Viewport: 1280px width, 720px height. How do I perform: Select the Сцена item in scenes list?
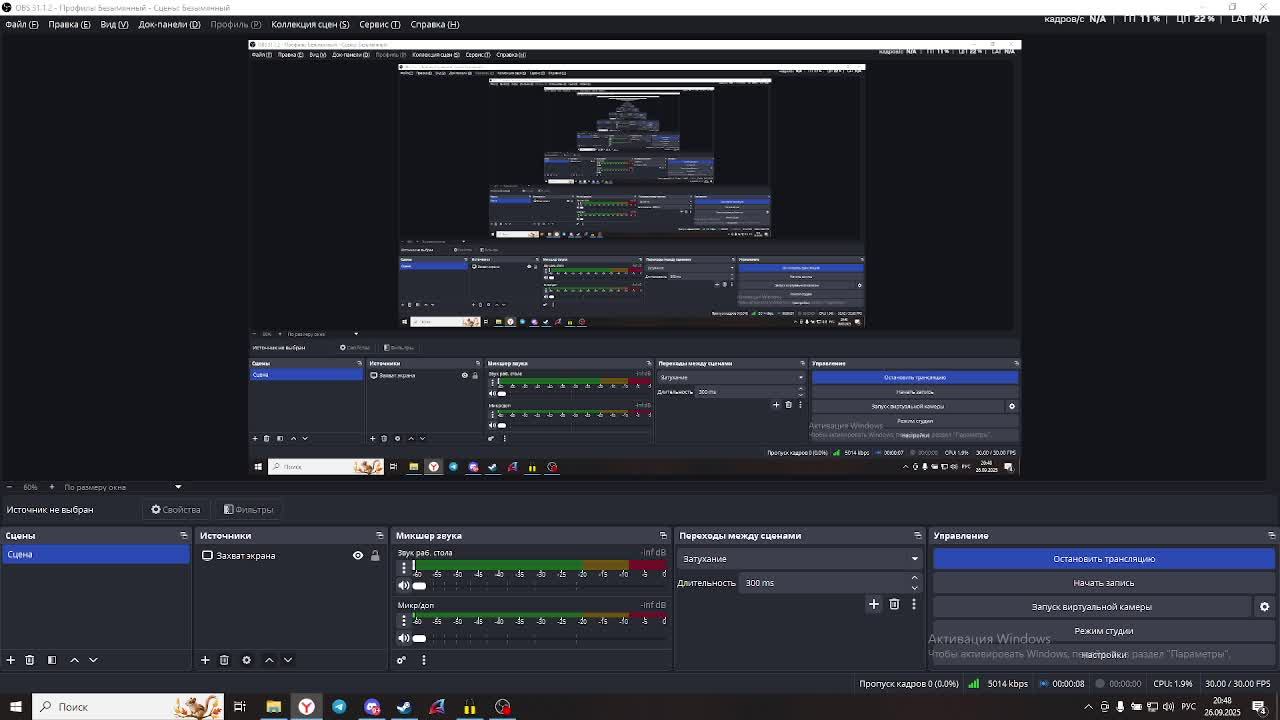coord(96,555)
